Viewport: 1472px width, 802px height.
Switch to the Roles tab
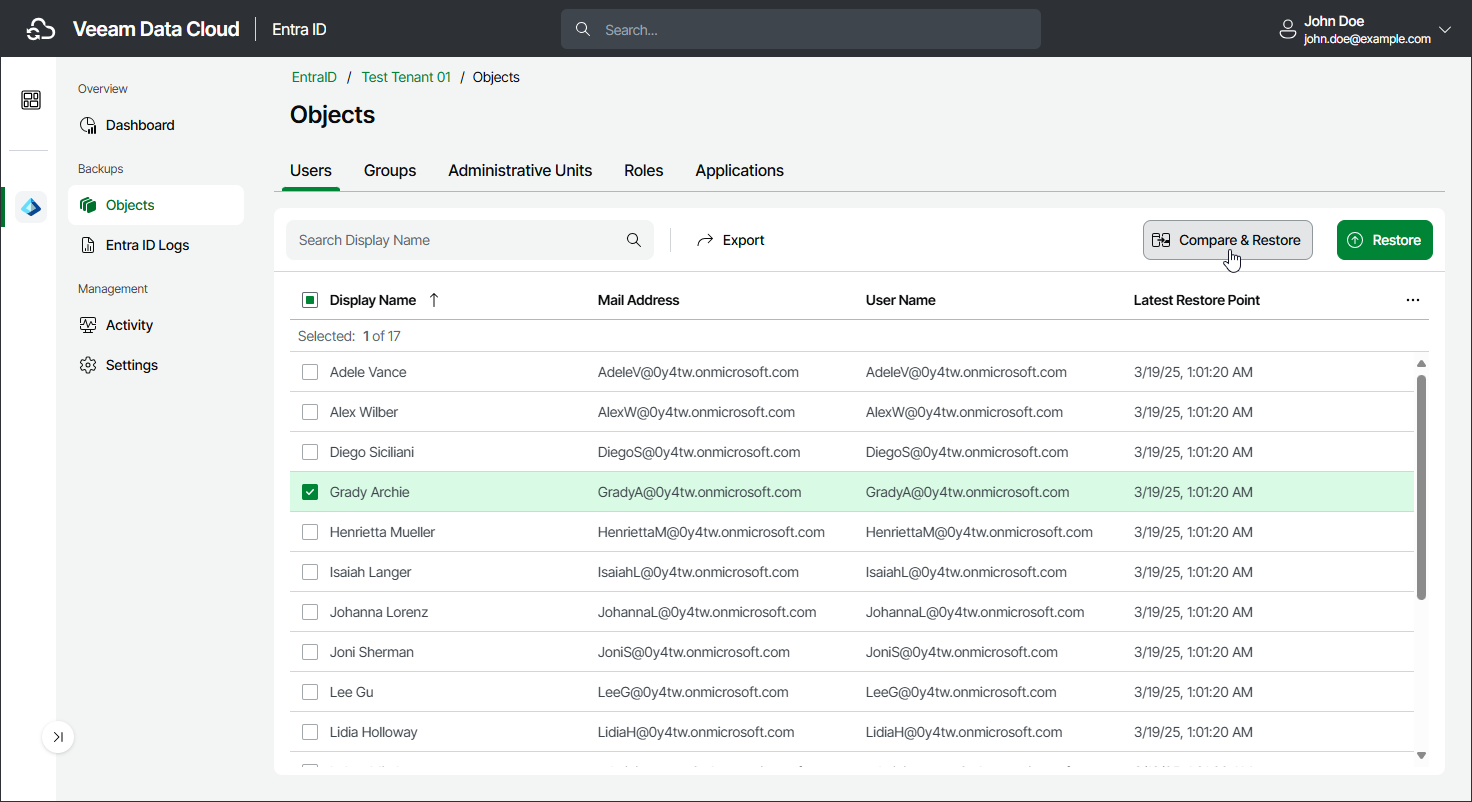pos(644,171)
